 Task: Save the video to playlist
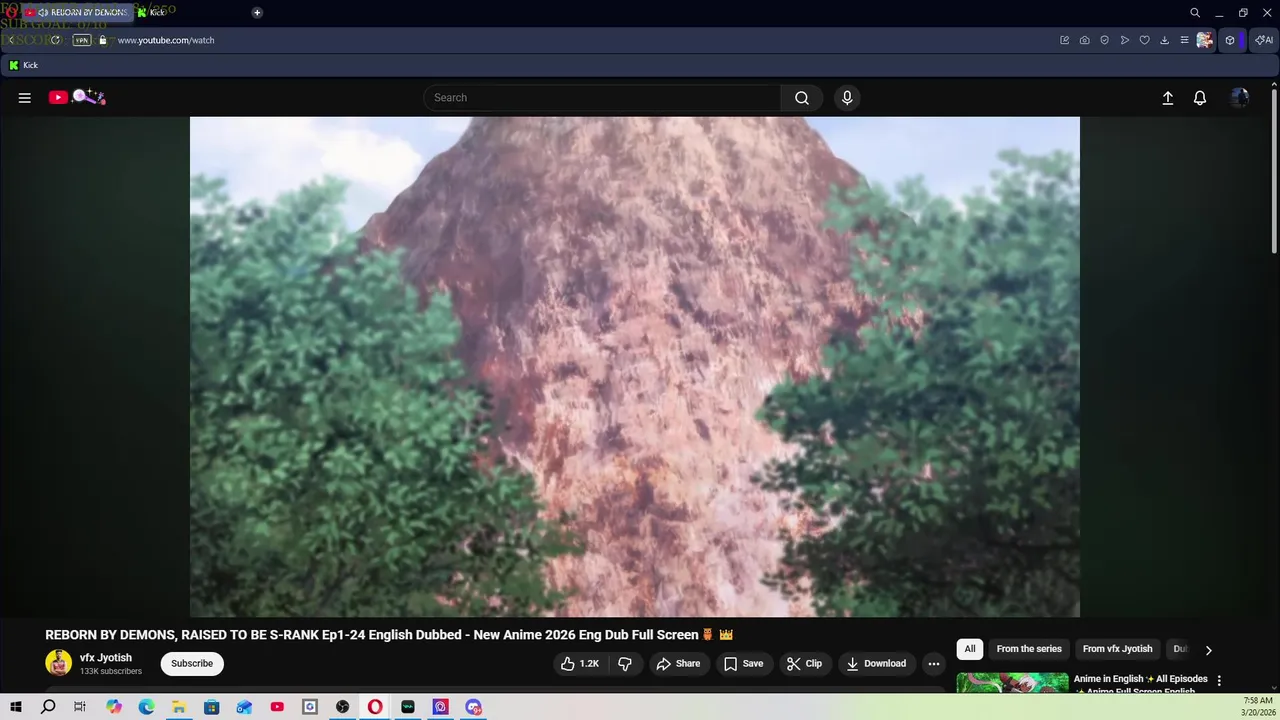pos(744,664)
